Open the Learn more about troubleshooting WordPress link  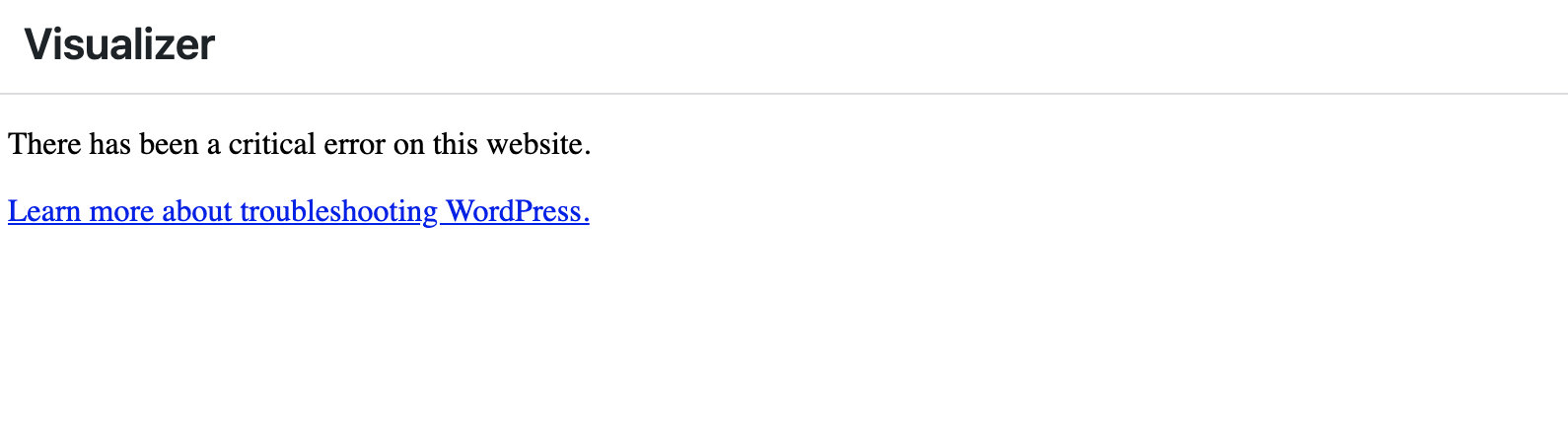tap(299, 211)
